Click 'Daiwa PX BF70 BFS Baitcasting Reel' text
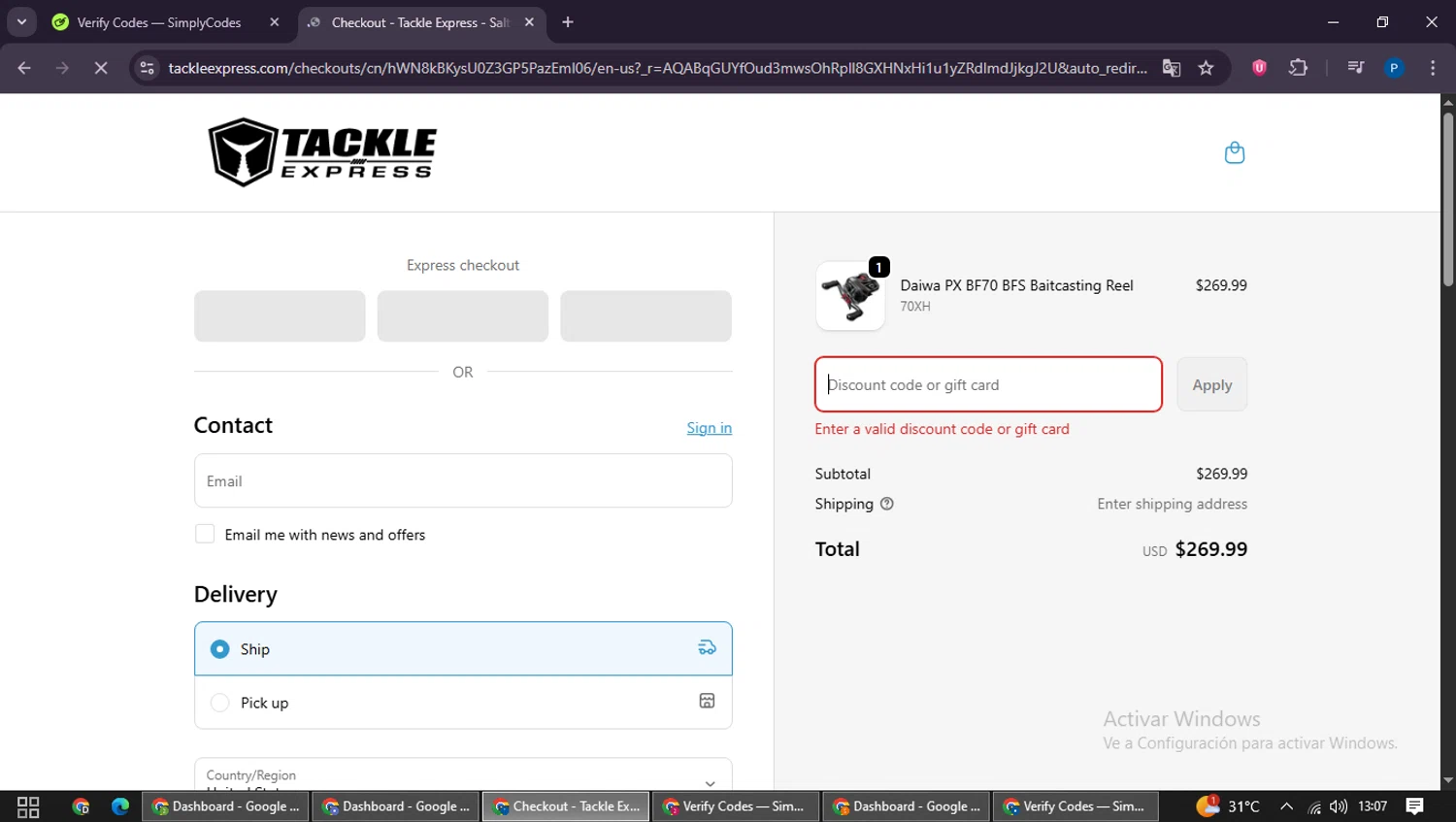 [1016, 285]
